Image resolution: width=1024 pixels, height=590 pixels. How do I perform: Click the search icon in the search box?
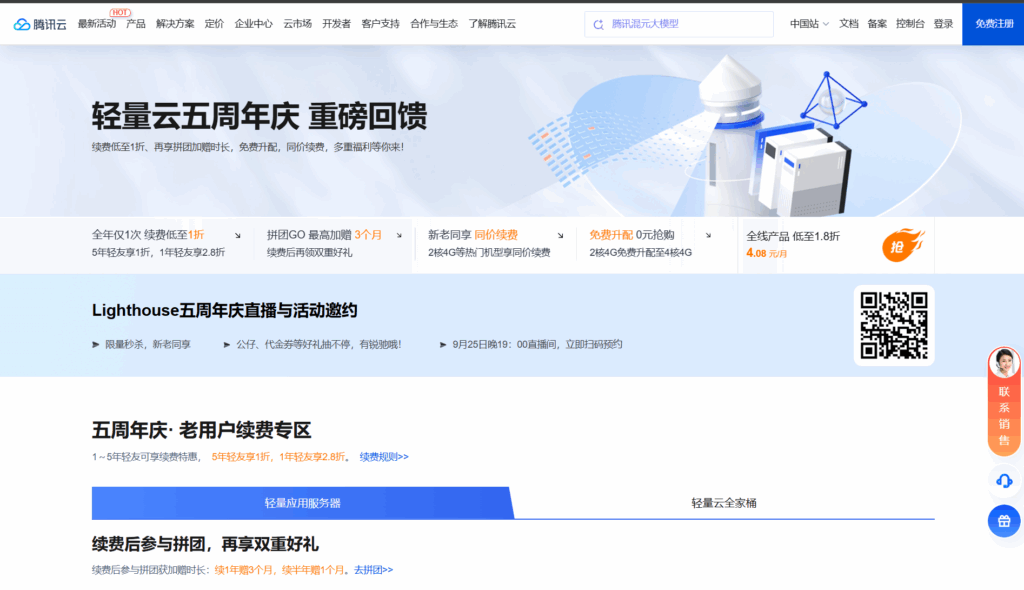[x=598, y=24]
